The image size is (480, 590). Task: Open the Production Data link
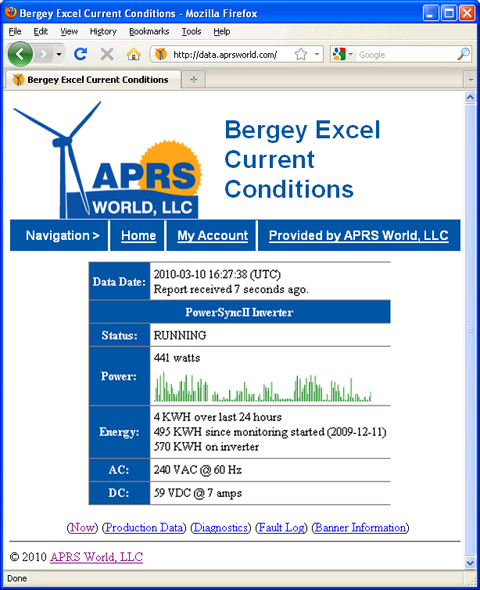[x=144, y=528]
